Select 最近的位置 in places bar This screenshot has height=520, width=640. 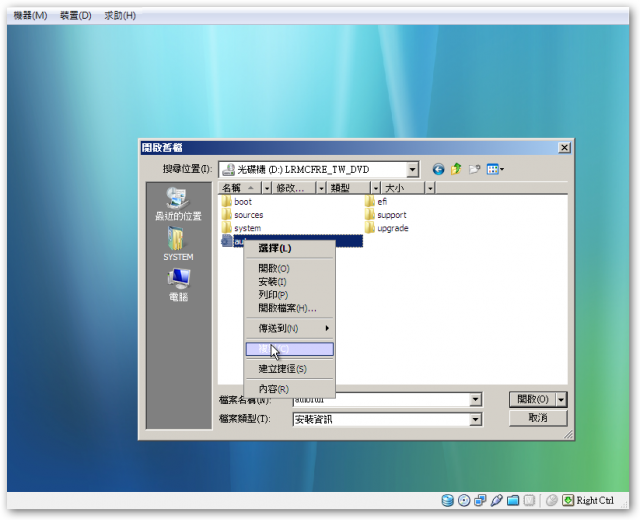[178, 204]
